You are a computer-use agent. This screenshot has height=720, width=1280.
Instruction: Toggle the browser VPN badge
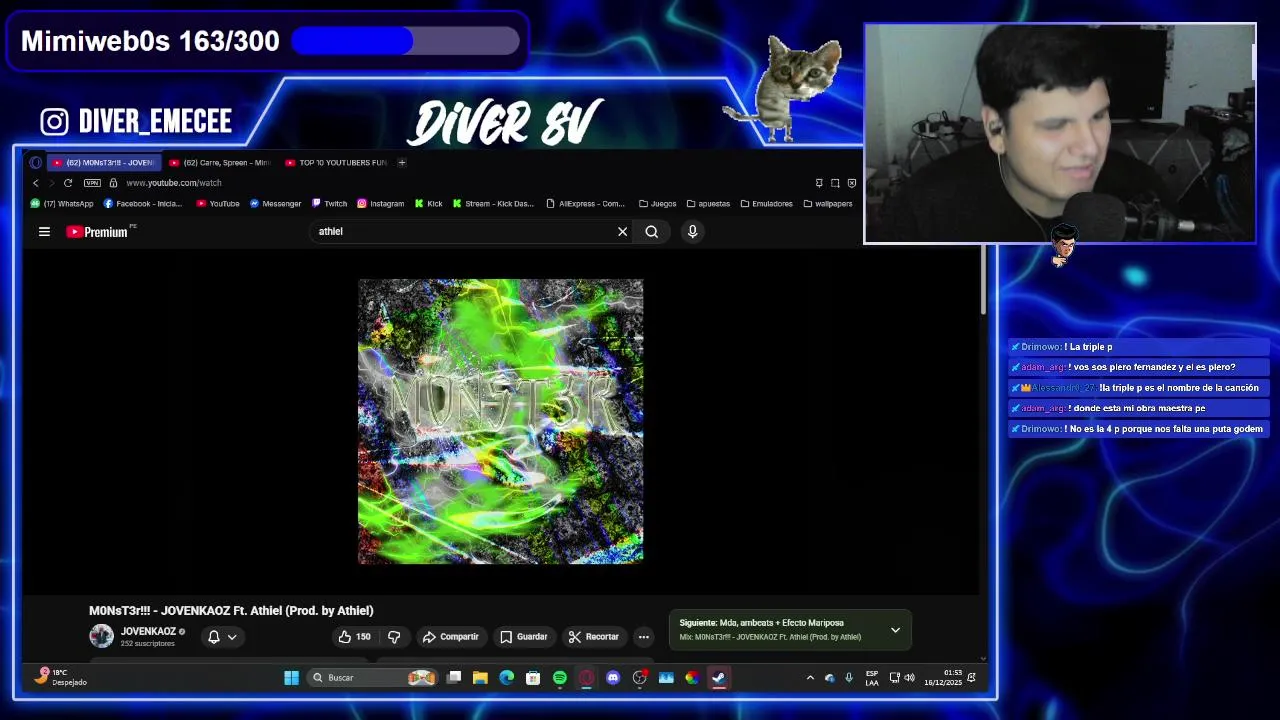pyautogui.click(x=92, y=183)
